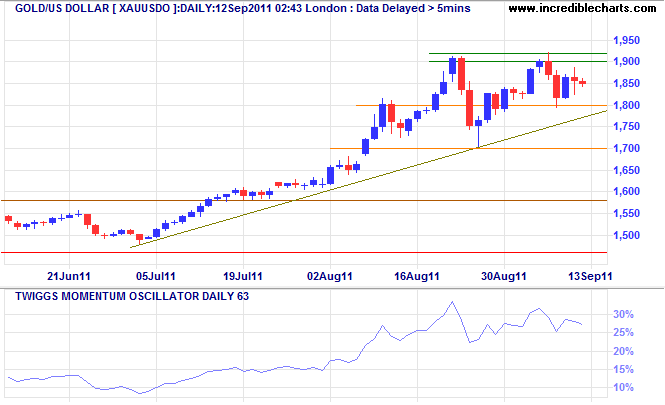Click the 1,750 price axis label

(626, 126)
